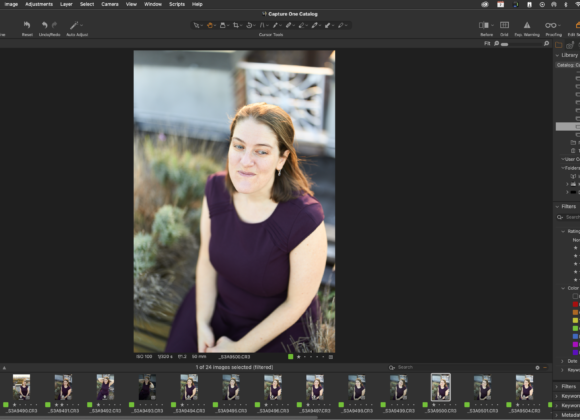Screen dimensions: 580x420
Task: Click the Reset adjustments icon
Action: (27, 25)
